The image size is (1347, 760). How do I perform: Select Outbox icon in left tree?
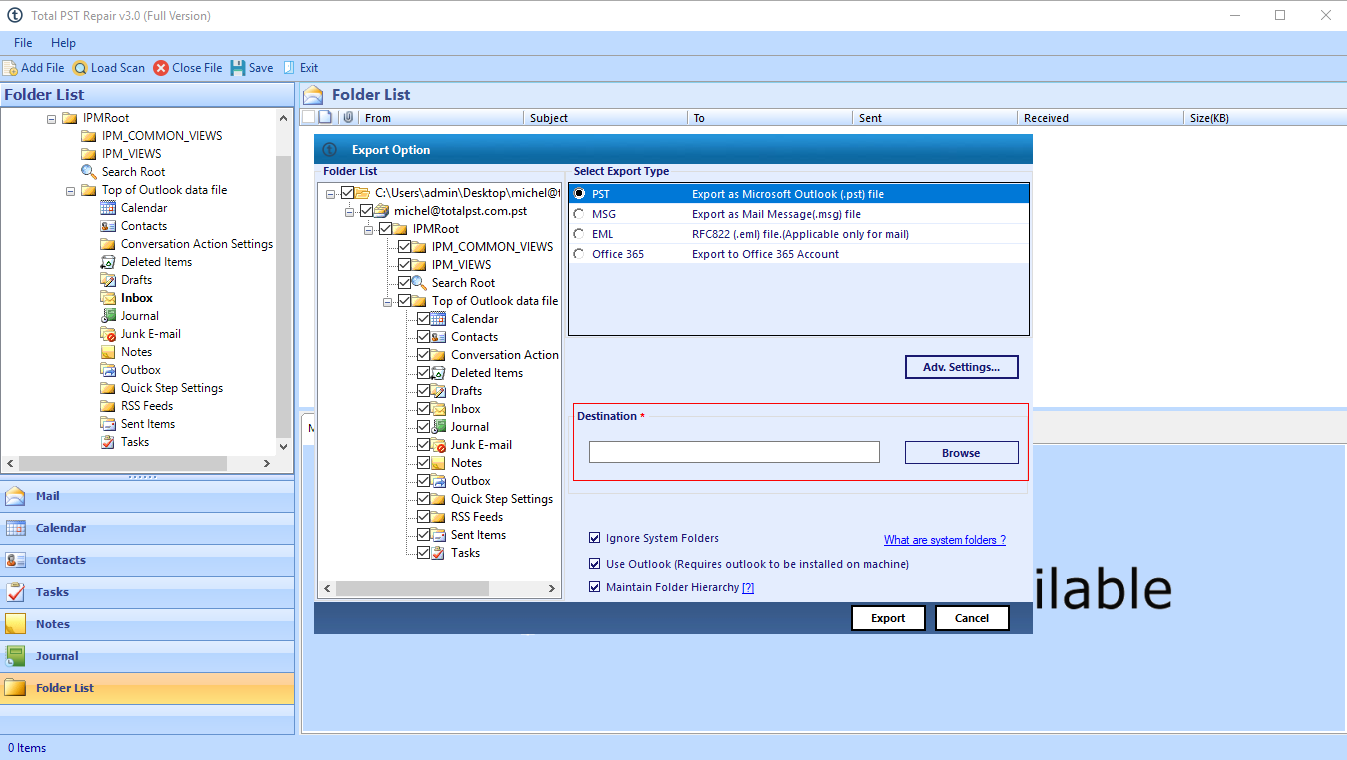(108, 370)
